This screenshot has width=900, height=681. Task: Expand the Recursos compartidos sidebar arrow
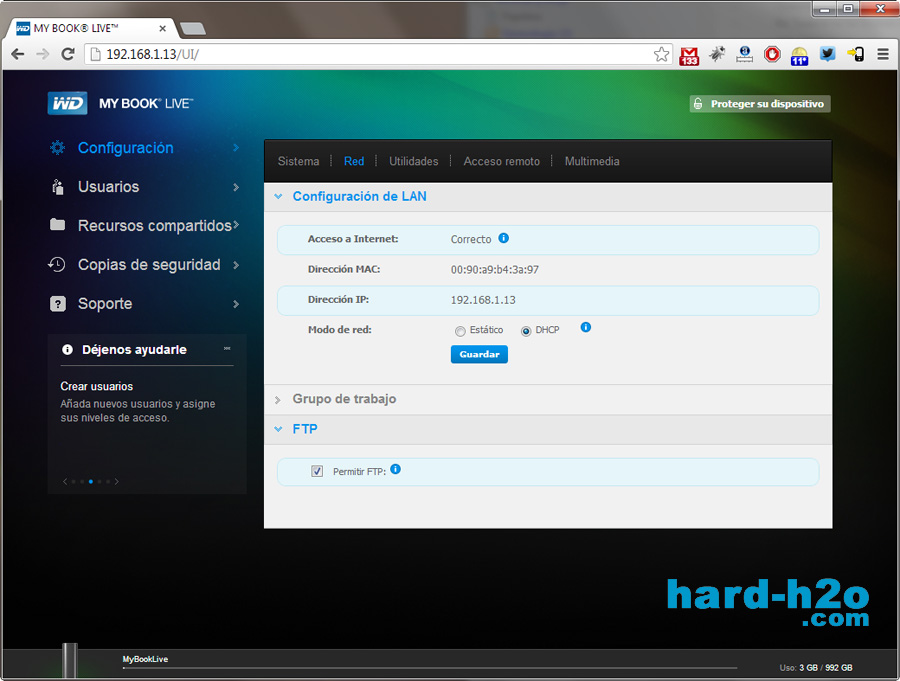(x=236, y=225)
